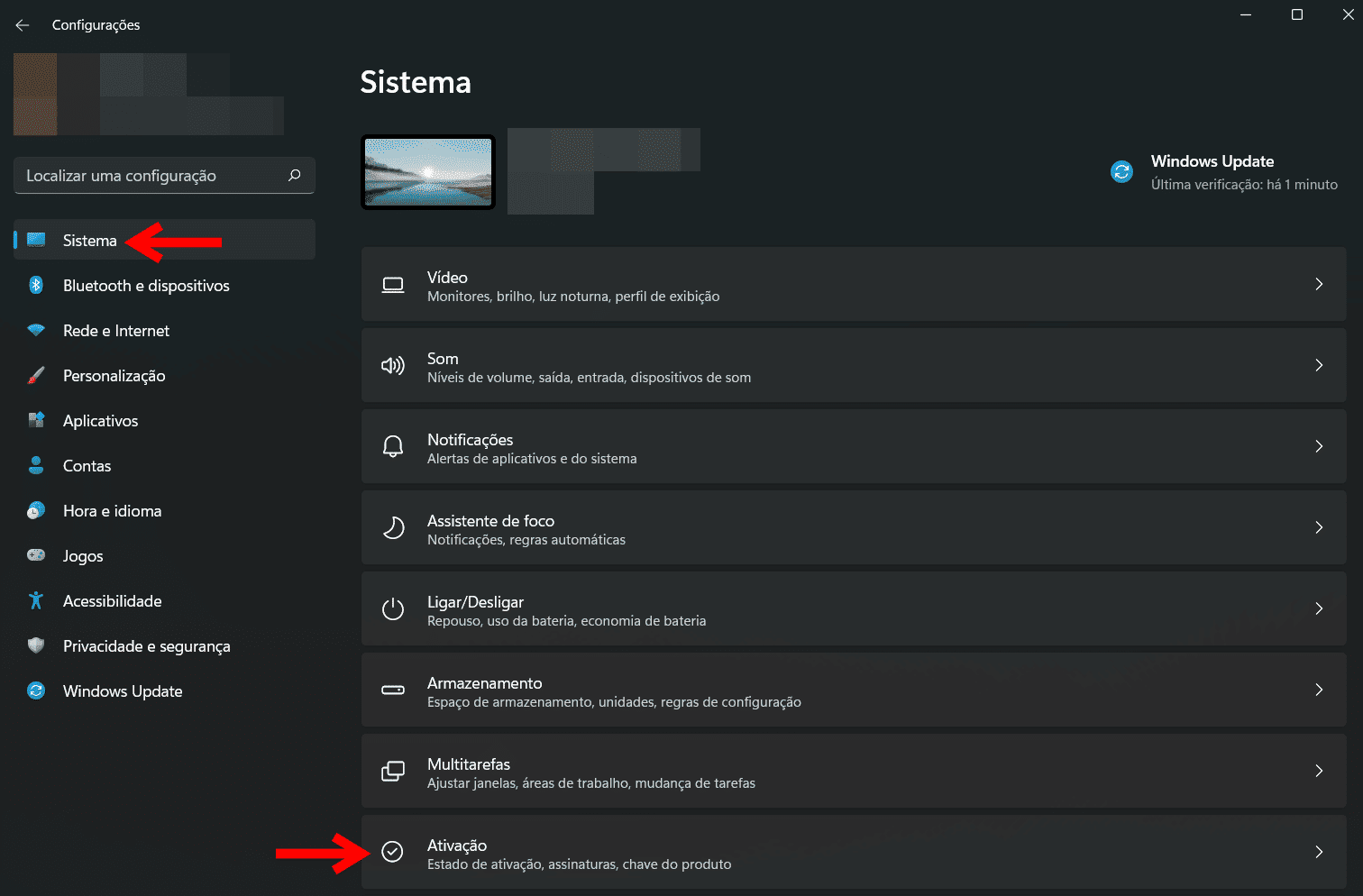1363x896 pixels.
Task: Click the Bluetooth e dispositivos icon
Action: [x=36, y=285]
